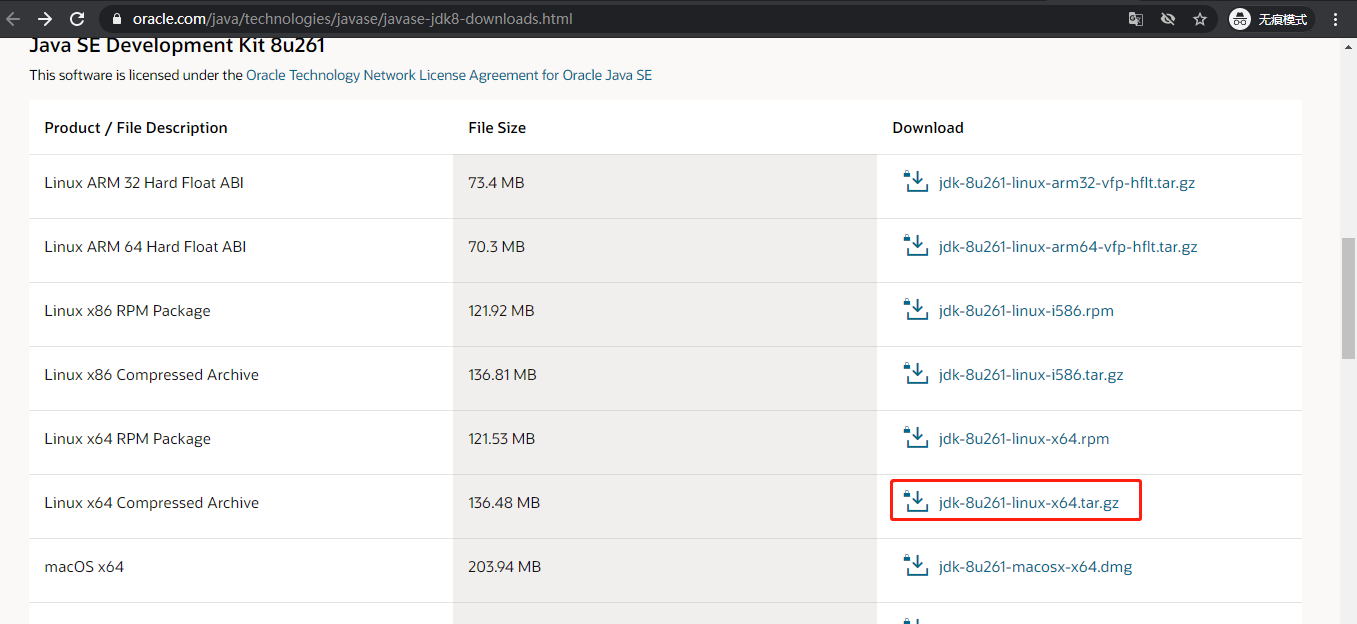Select the 'Linux x64 RPM Package' text
This screenshot has width=1357, height=624.
(127, 439)
